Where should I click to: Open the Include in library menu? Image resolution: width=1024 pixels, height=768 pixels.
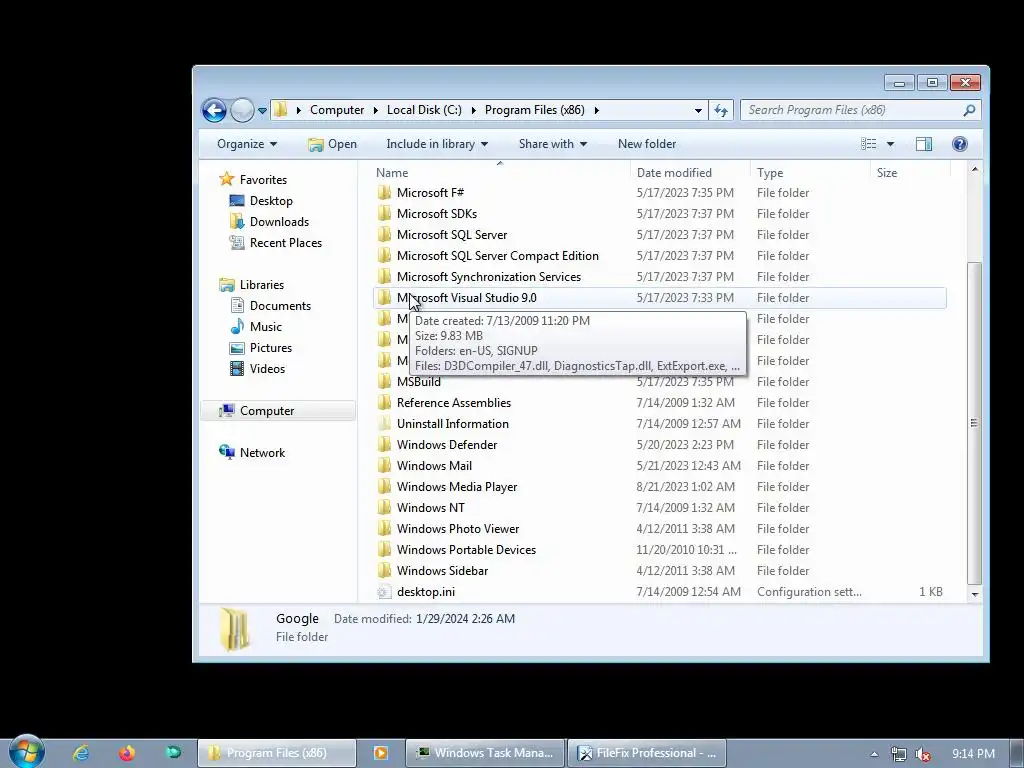click(x=437, y=144)
